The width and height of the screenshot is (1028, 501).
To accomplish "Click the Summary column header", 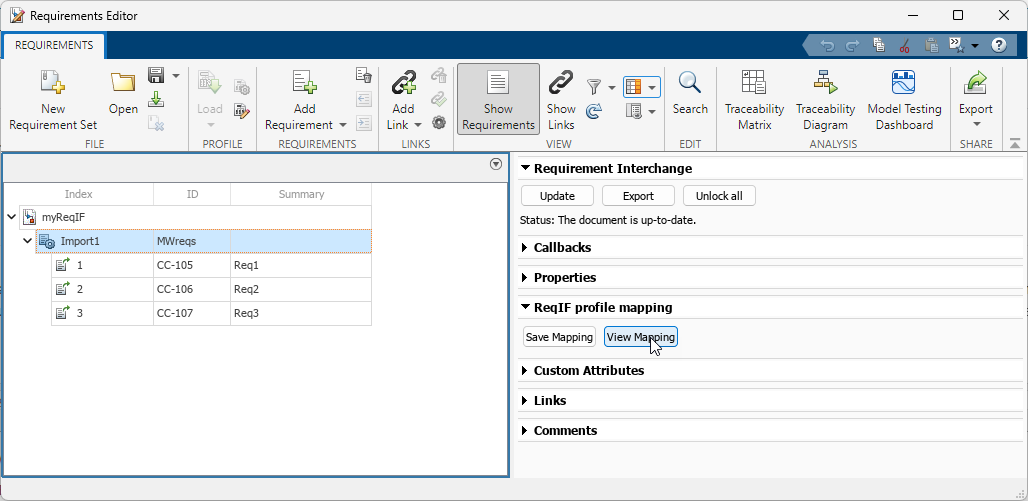I will (x=301, y=194).
